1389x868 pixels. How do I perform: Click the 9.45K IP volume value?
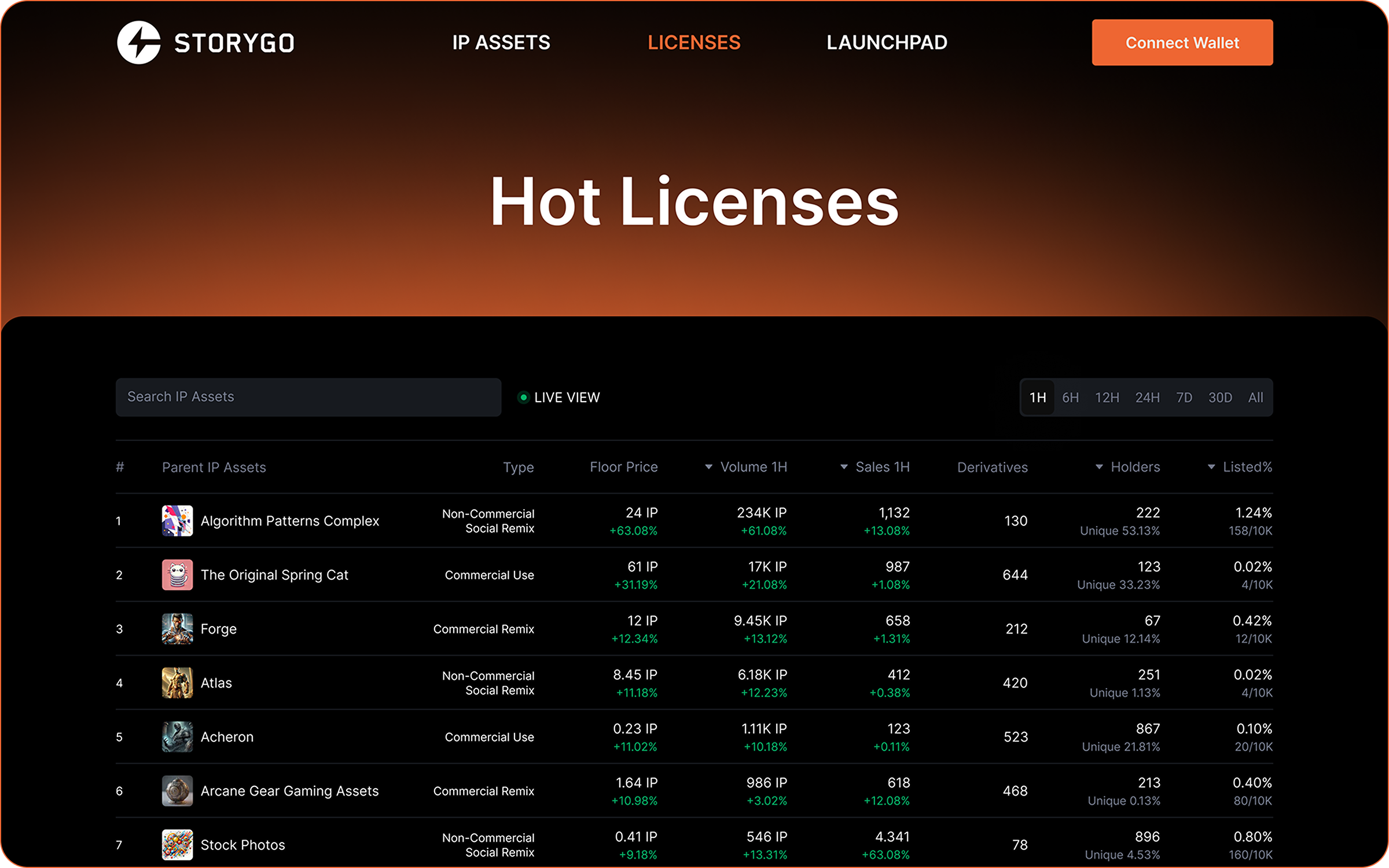point(760,620)
